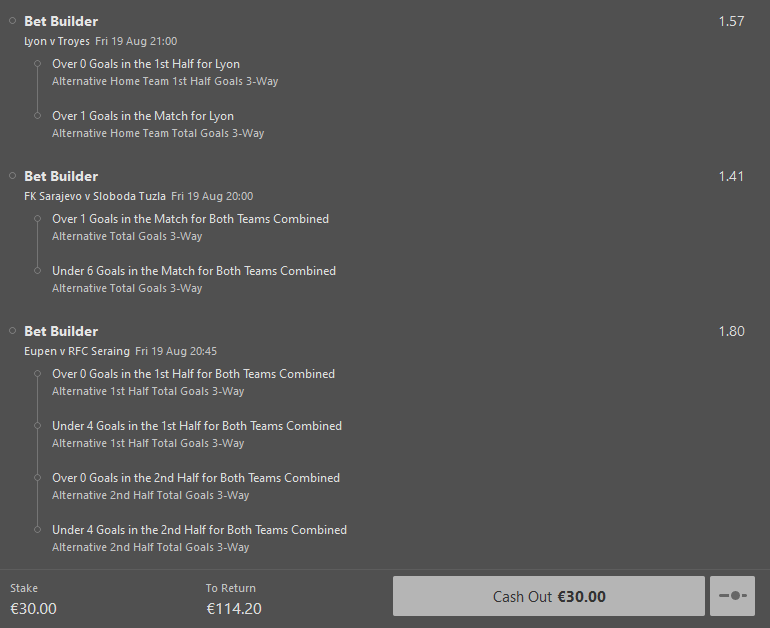
Task: Click the circle icon beside Eupen v RFC Seraing Bet Builder
Action: (13, 331)
